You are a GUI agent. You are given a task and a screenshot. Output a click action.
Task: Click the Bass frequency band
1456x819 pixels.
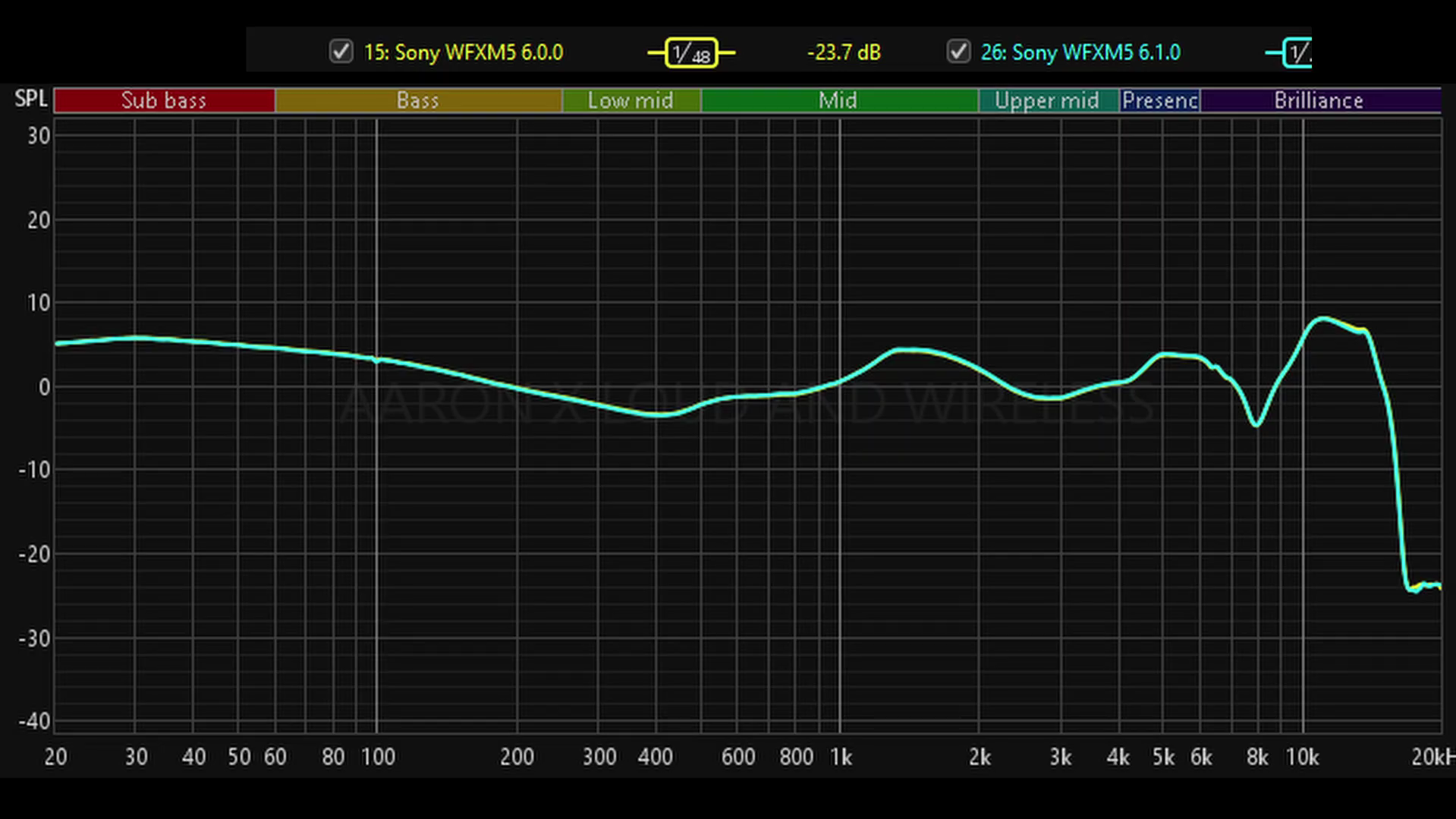(418, 100)
